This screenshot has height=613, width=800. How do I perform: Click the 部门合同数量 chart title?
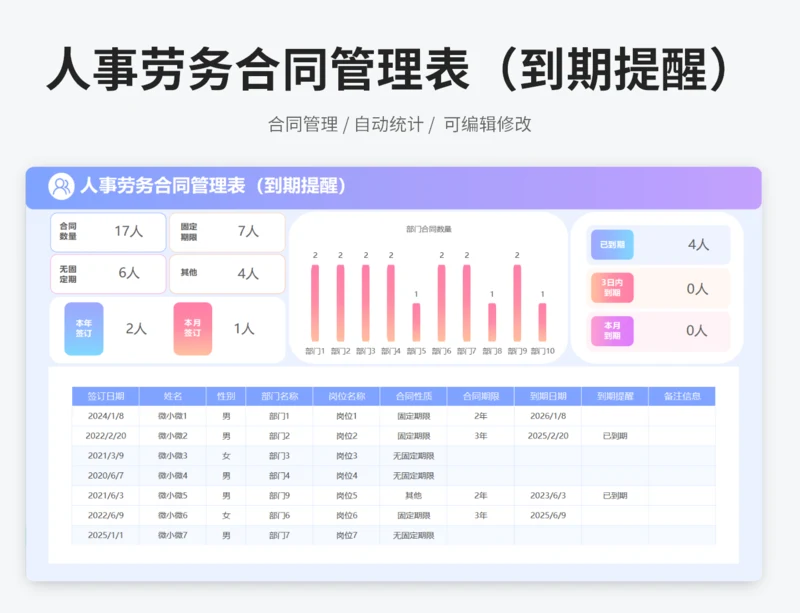(428, 229)
